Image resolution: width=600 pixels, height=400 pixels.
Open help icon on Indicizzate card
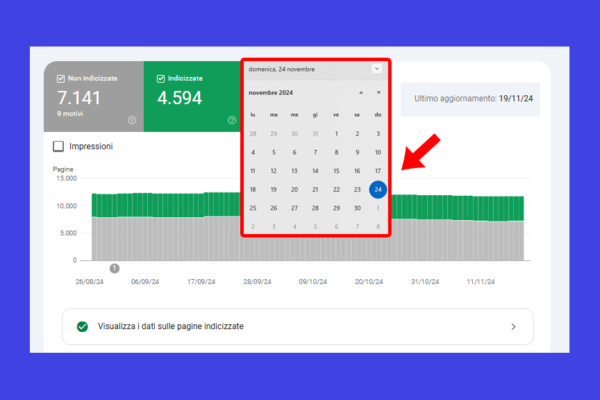[x=232, y=120]
